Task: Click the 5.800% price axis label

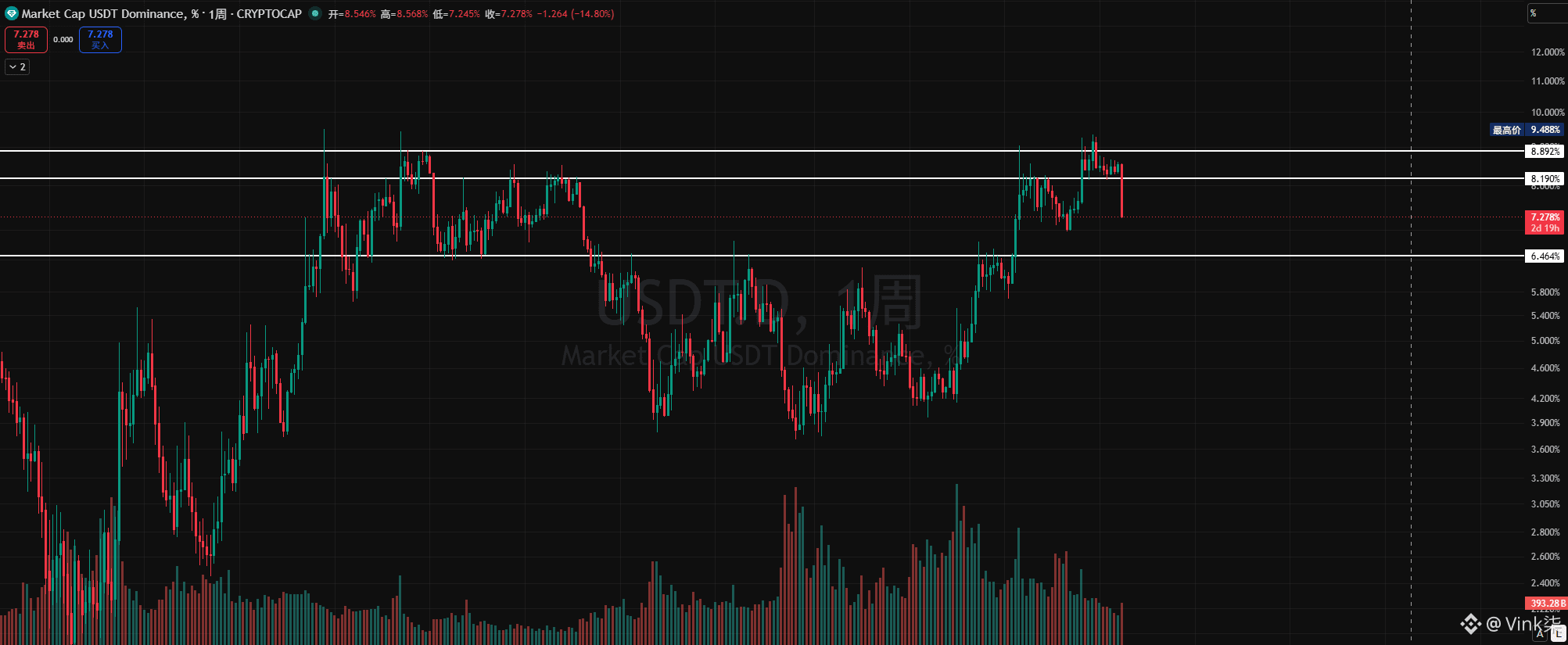Action: point(1545,292)
